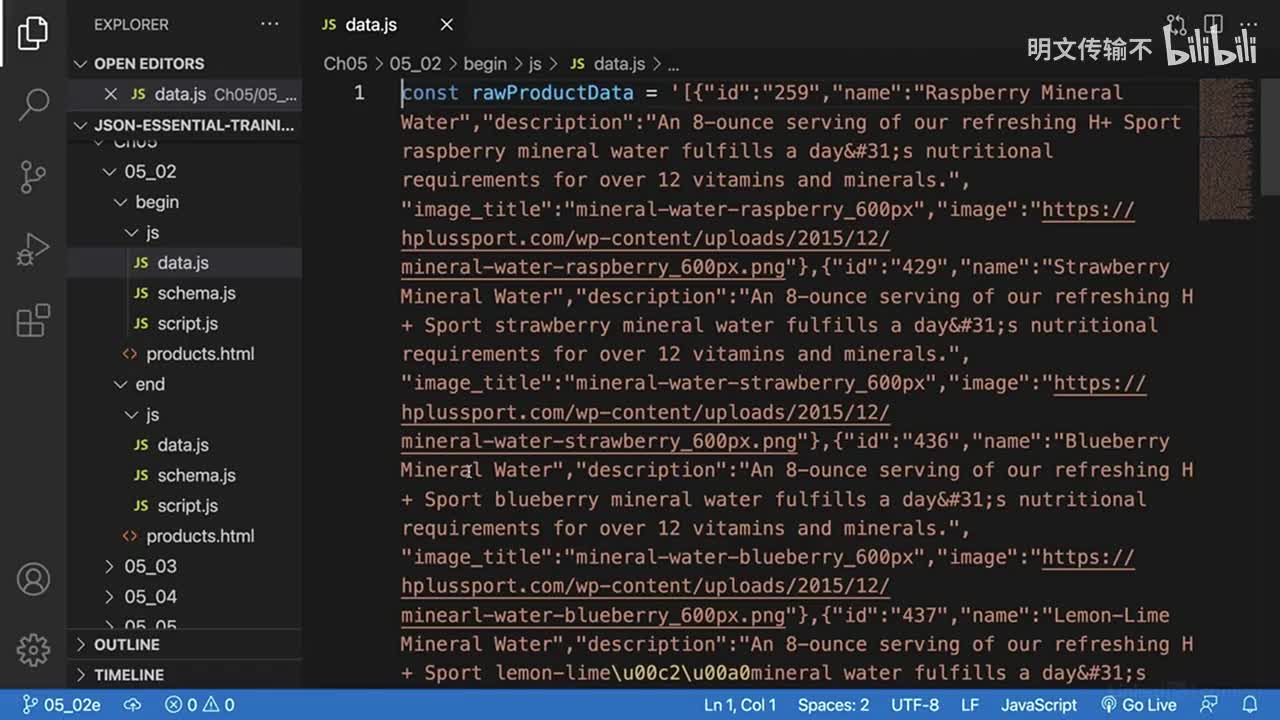
Task: Click the minimap at editor right
Action: 1225,150
